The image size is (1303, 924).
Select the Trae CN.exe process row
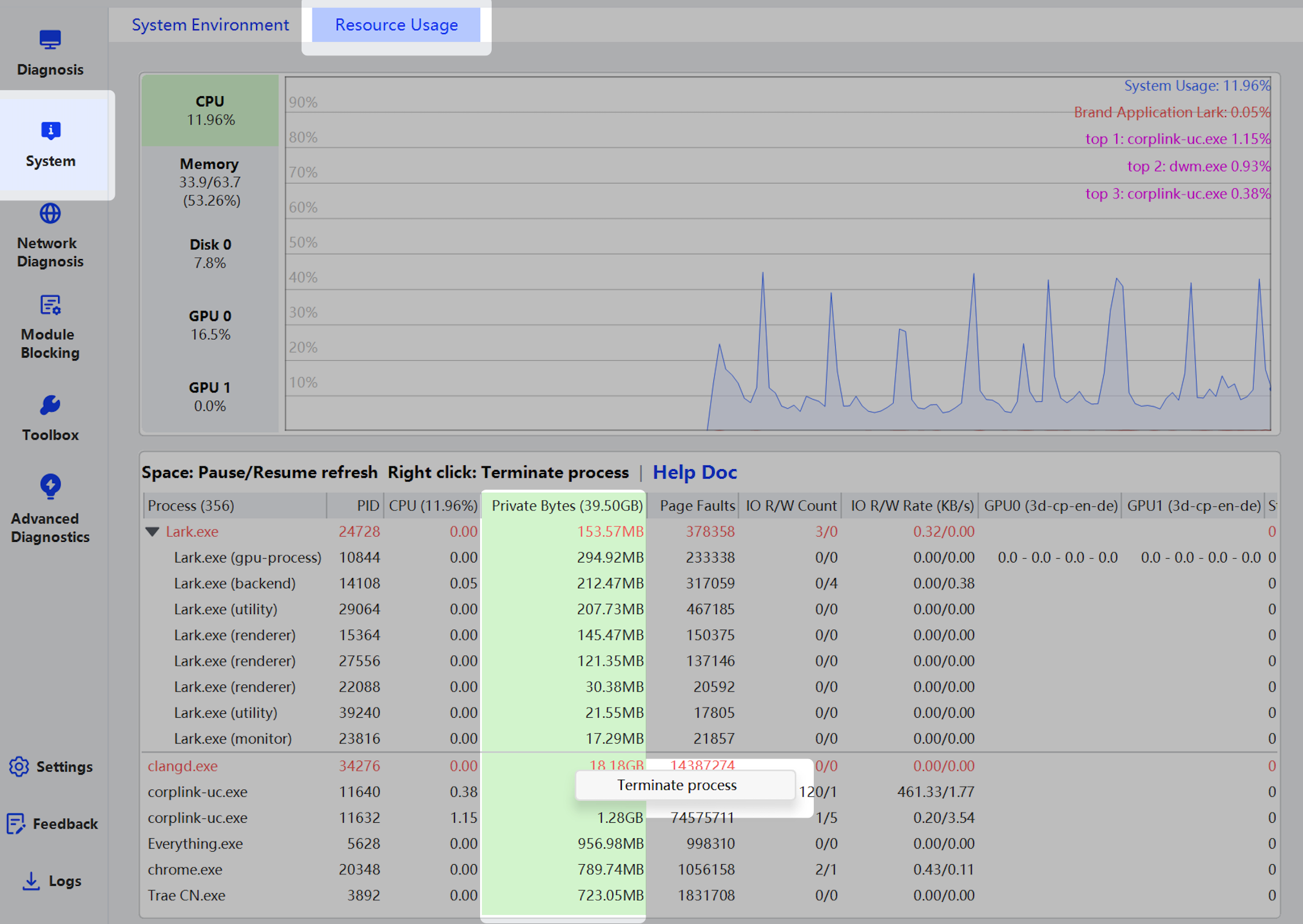[709, 895]
